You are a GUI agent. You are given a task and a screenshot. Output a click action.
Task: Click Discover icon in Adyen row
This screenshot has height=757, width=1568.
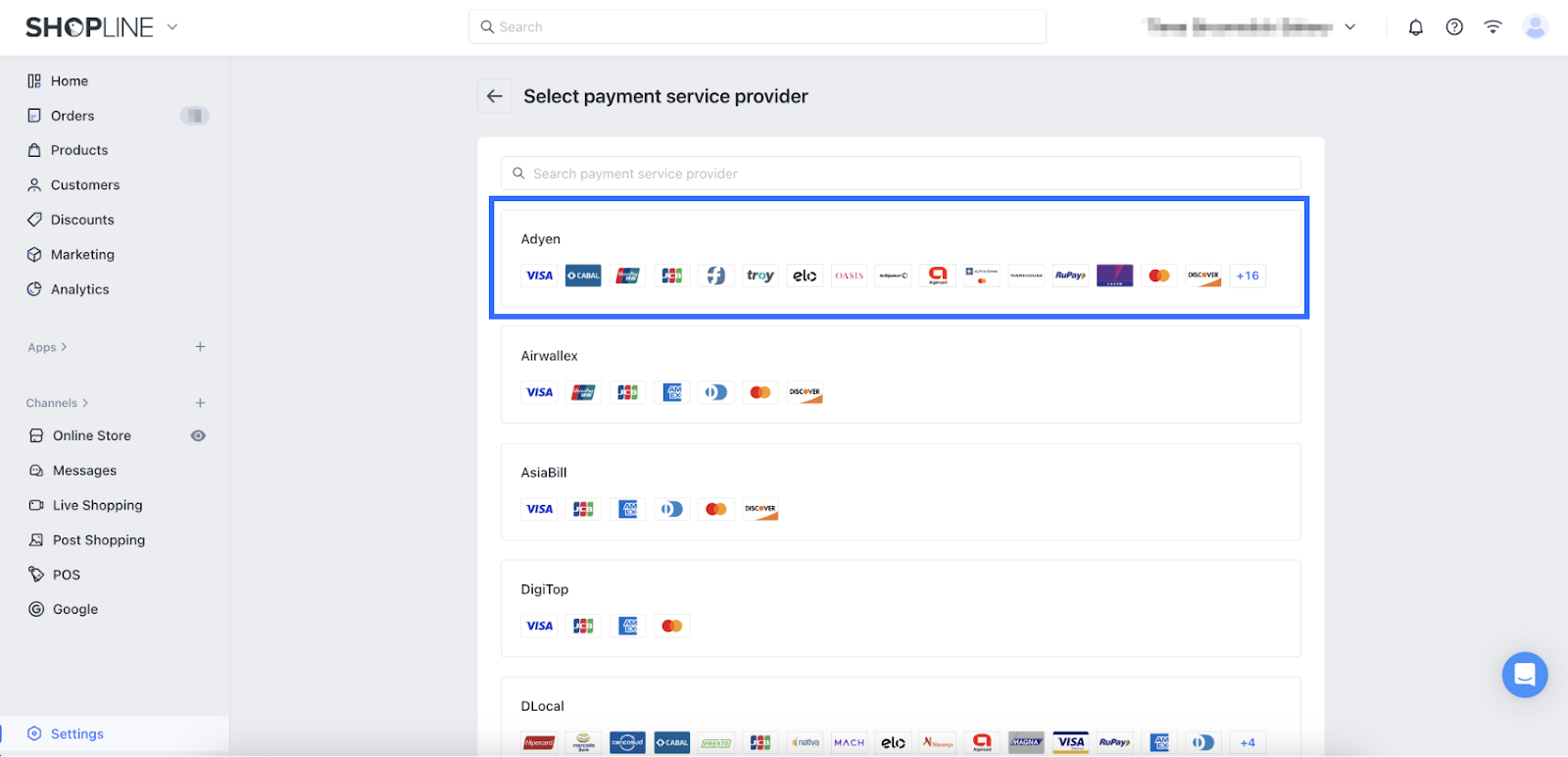tap(1203, 276)
